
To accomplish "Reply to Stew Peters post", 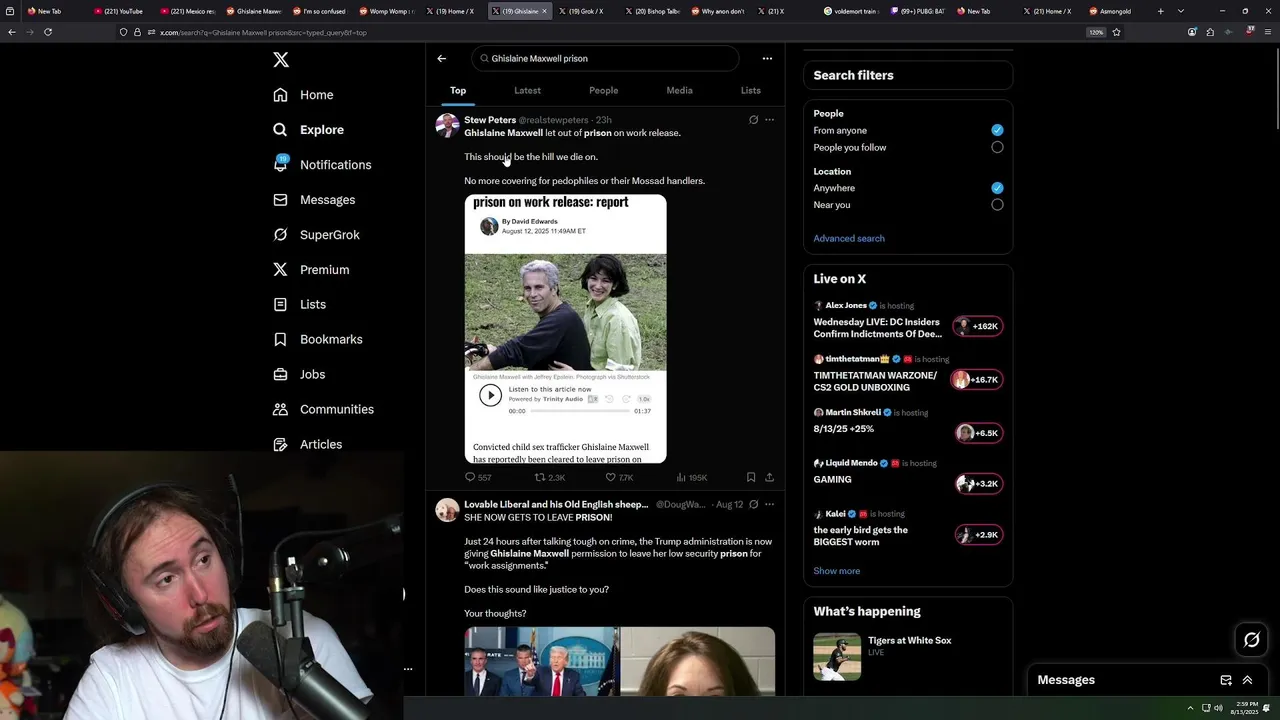I will [x=478, y=477].
